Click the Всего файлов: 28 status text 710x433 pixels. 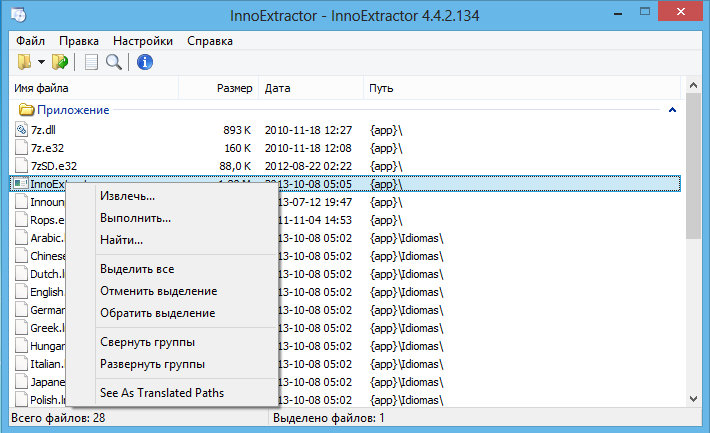(x=58, y=418)
